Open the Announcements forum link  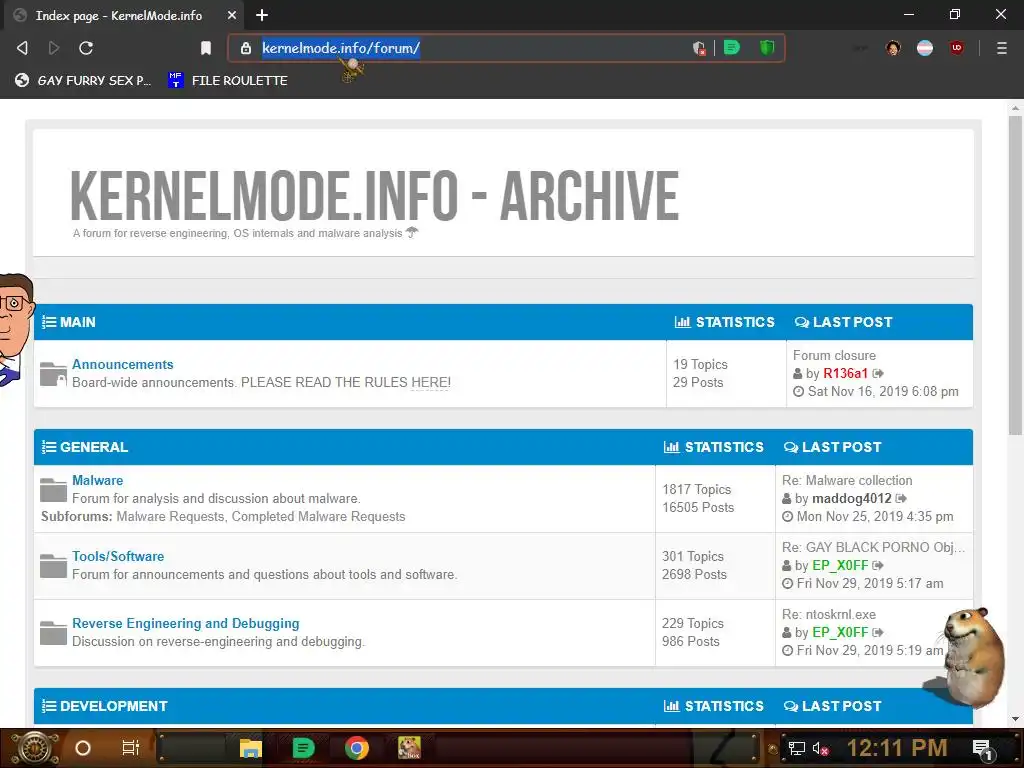(x=123, y=364)
